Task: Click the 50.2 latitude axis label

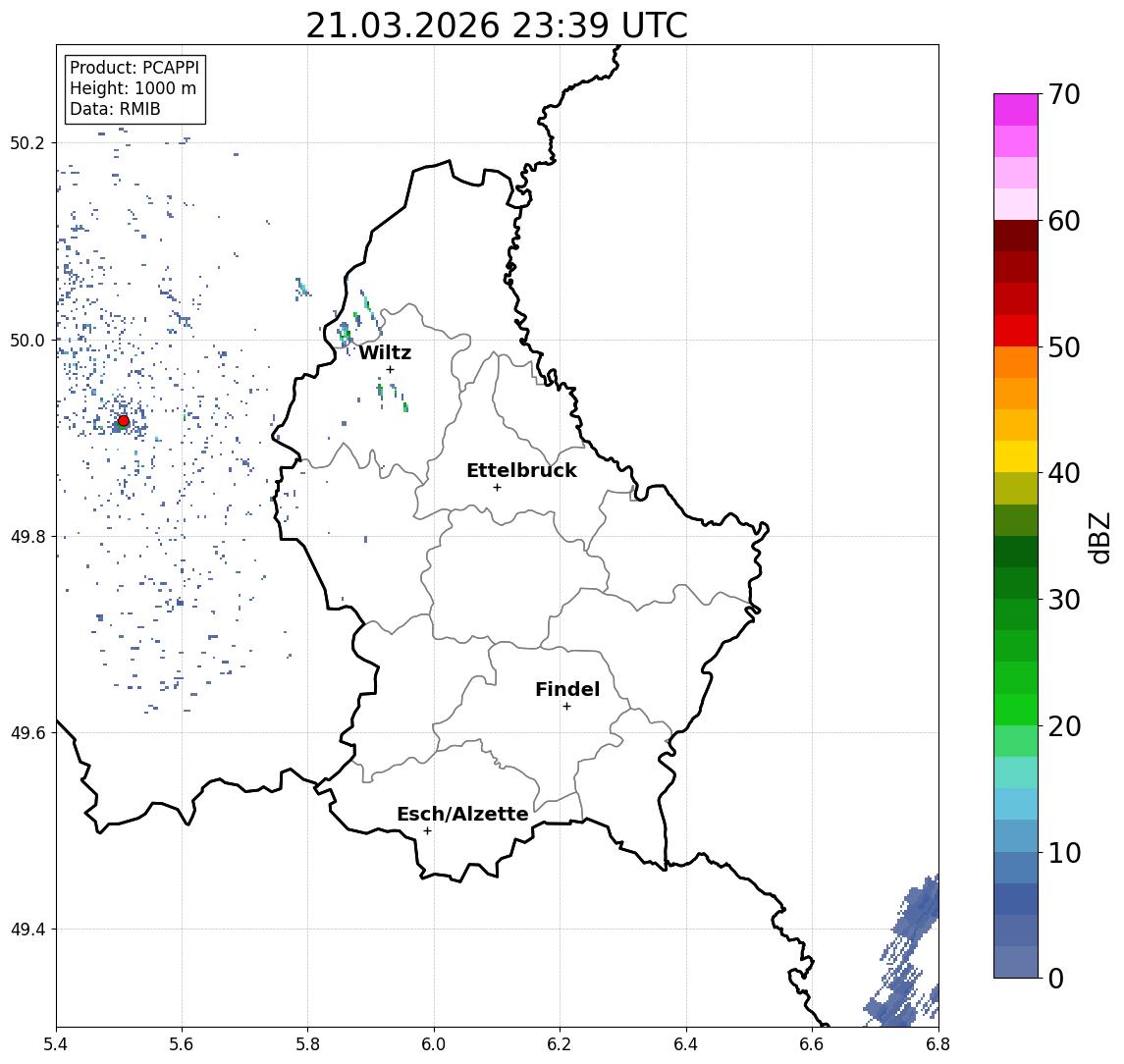Action: pos(27,142)
